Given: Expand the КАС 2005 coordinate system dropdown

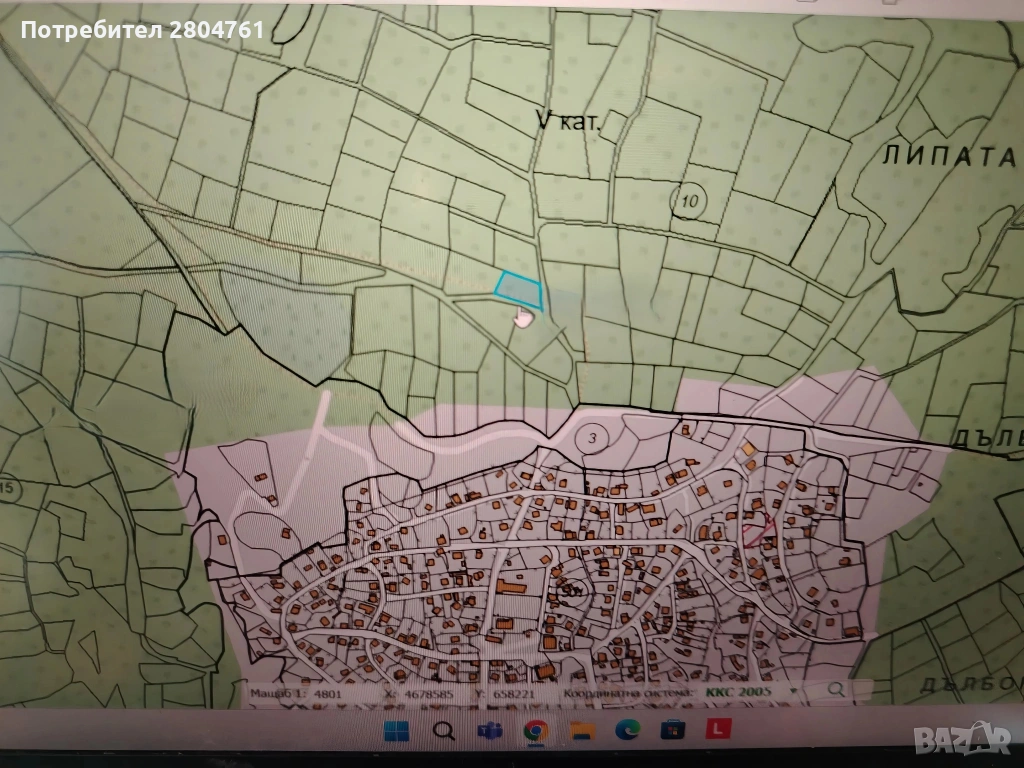Looking at the screenshot, I should (x=794, y=691).
